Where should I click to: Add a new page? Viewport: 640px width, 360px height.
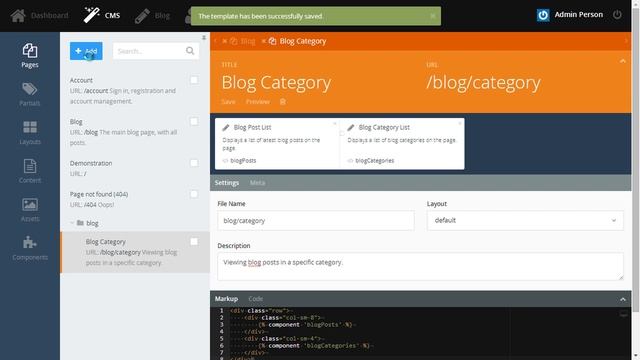click(x=86, y=51)
